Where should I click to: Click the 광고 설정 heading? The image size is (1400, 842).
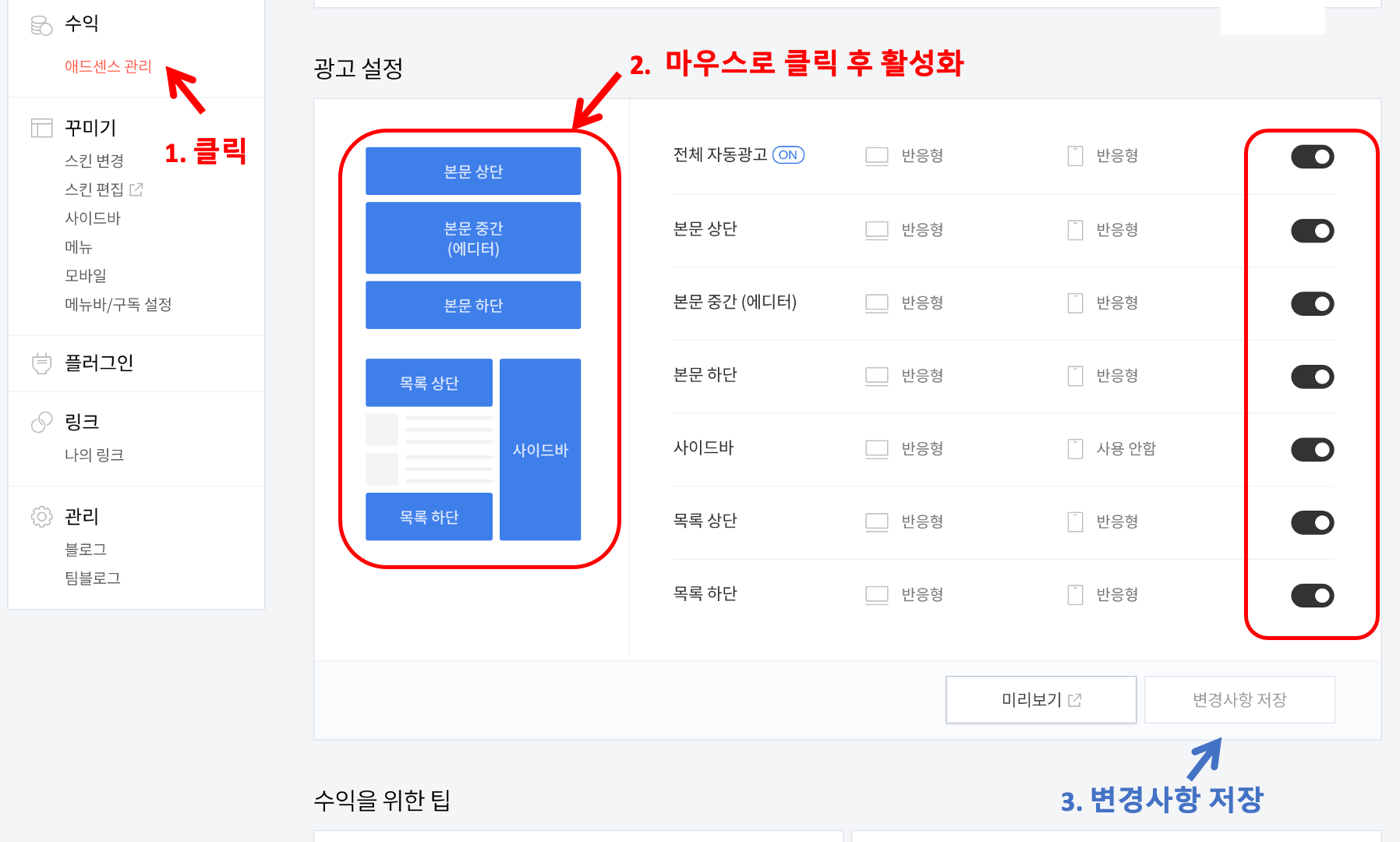pos(359,69)
